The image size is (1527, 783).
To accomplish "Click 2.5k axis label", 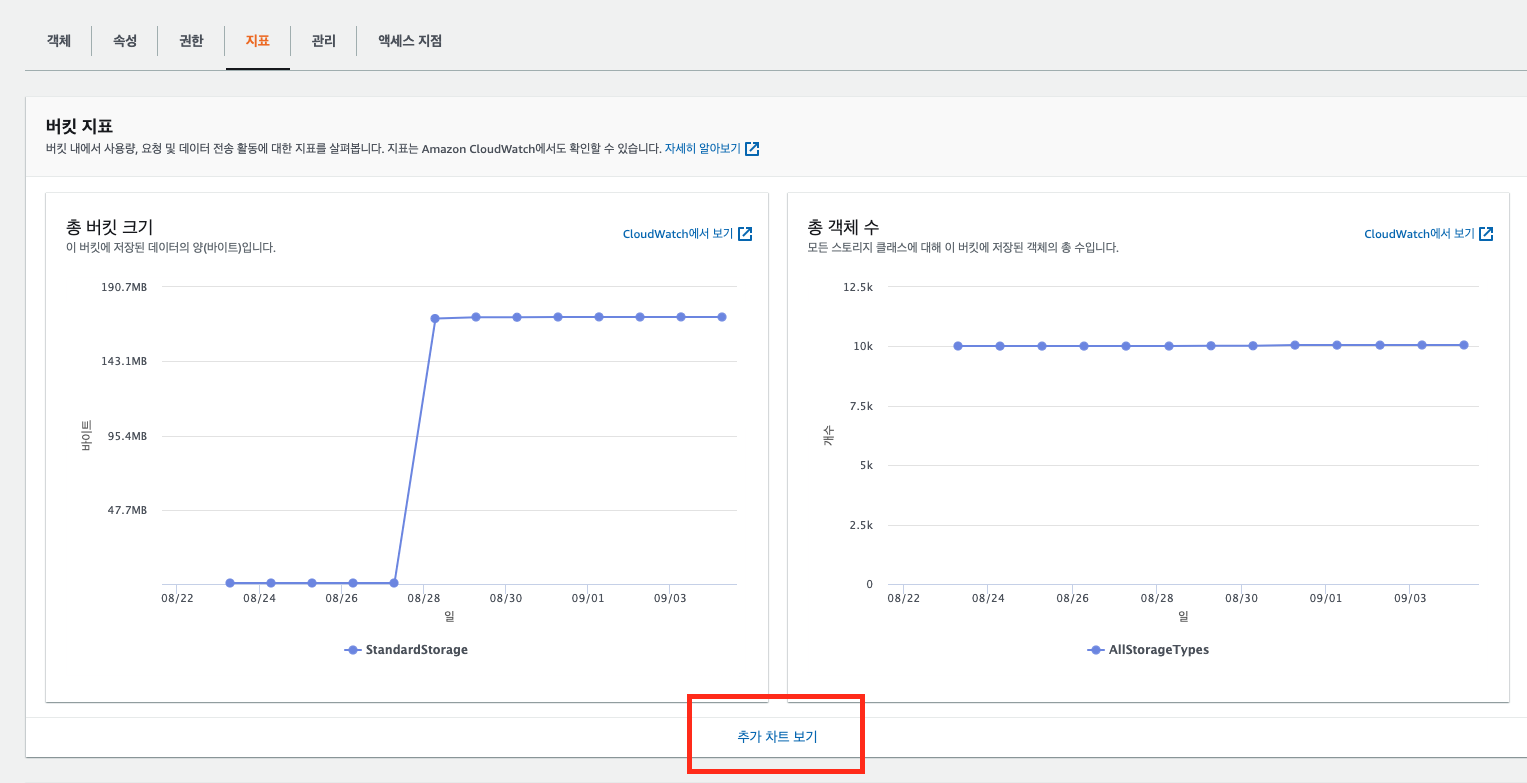I will [x=862, y=525].
